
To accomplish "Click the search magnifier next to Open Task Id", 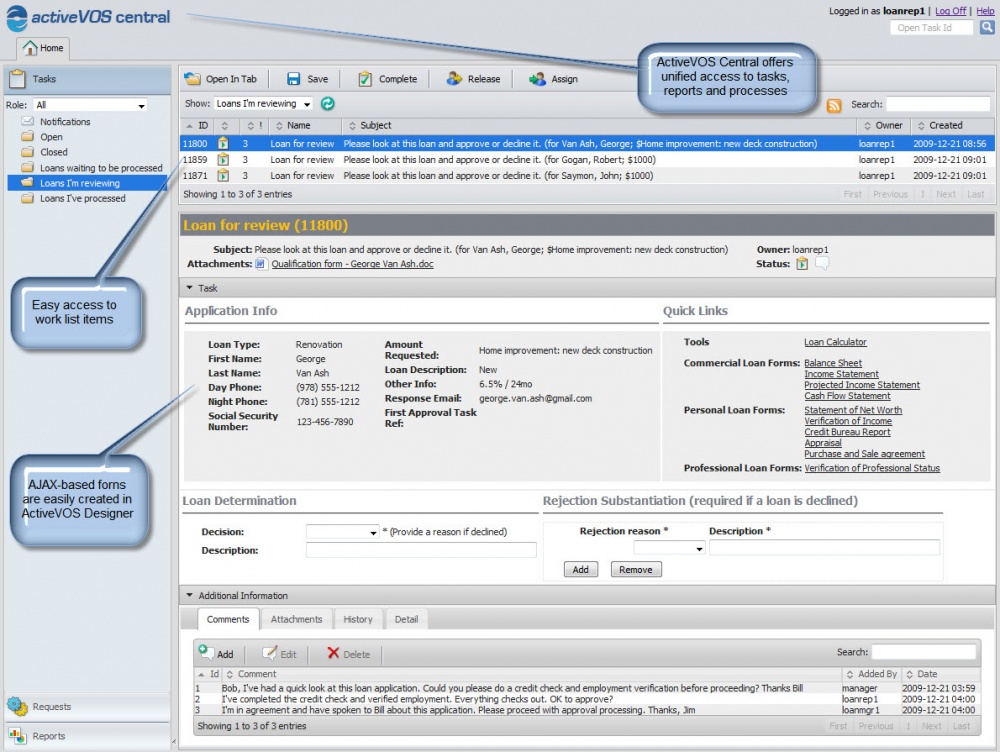I will [x=987, y=27].
